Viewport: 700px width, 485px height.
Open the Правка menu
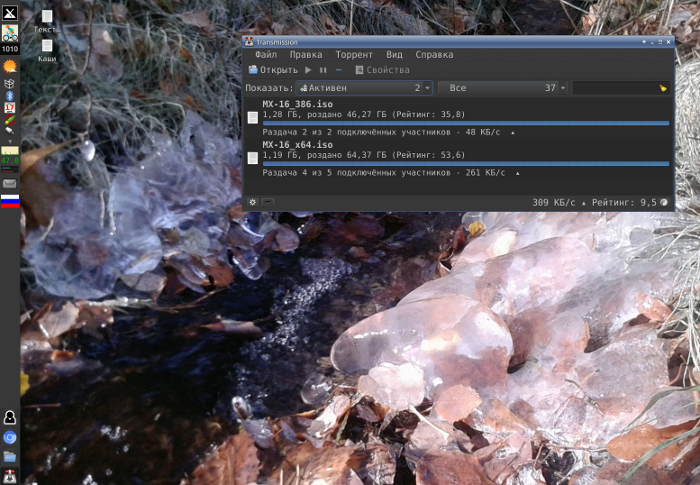tap(306, 54)
